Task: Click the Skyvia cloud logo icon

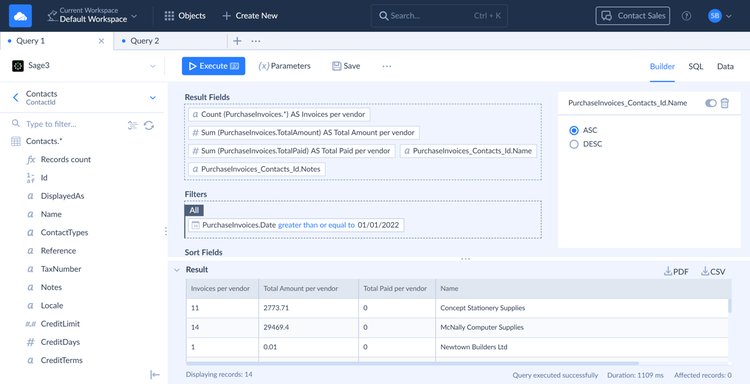Action: [20, 16]
